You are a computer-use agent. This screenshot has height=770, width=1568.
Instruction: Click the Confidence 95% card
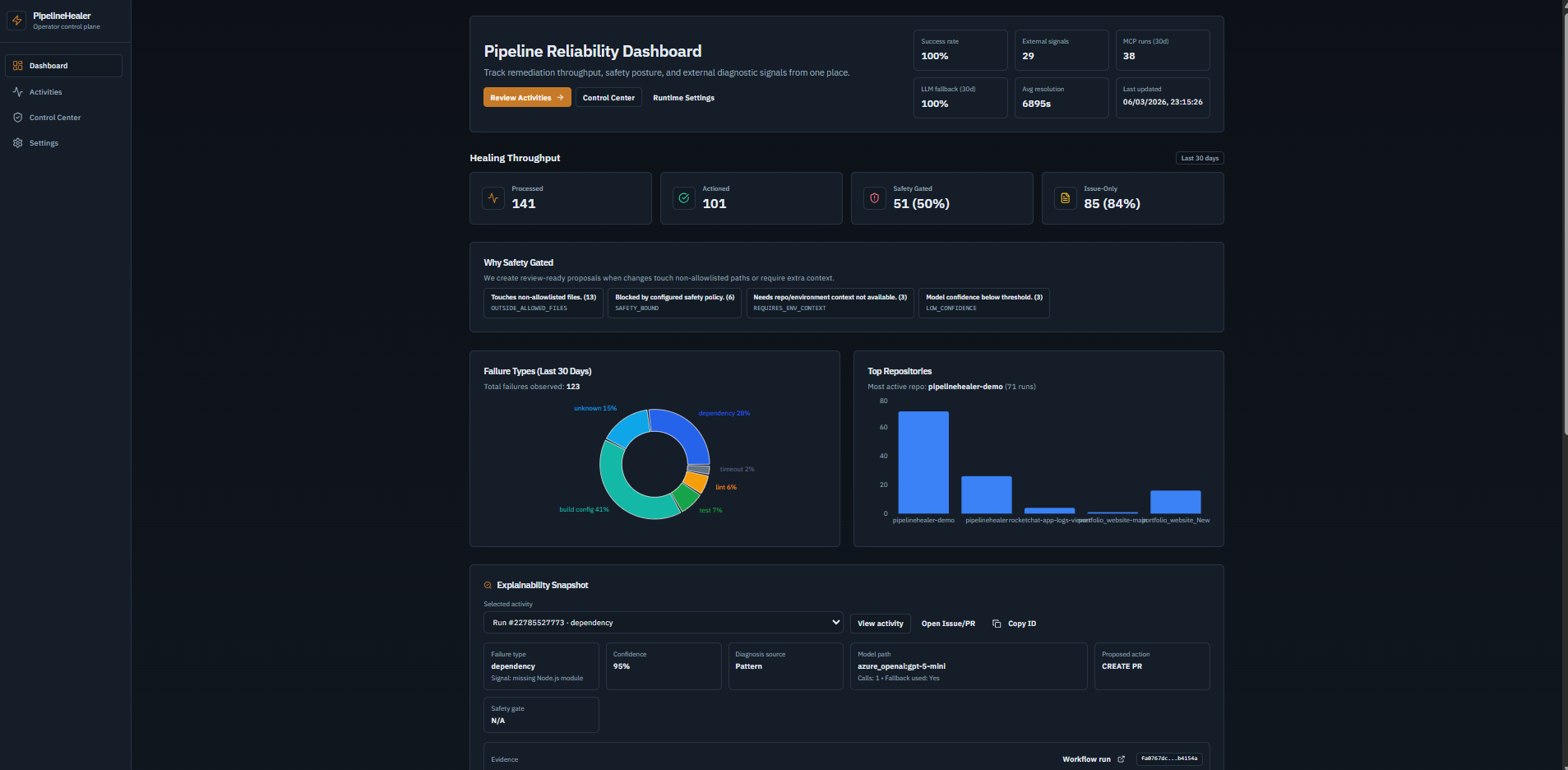pos(664,666)
